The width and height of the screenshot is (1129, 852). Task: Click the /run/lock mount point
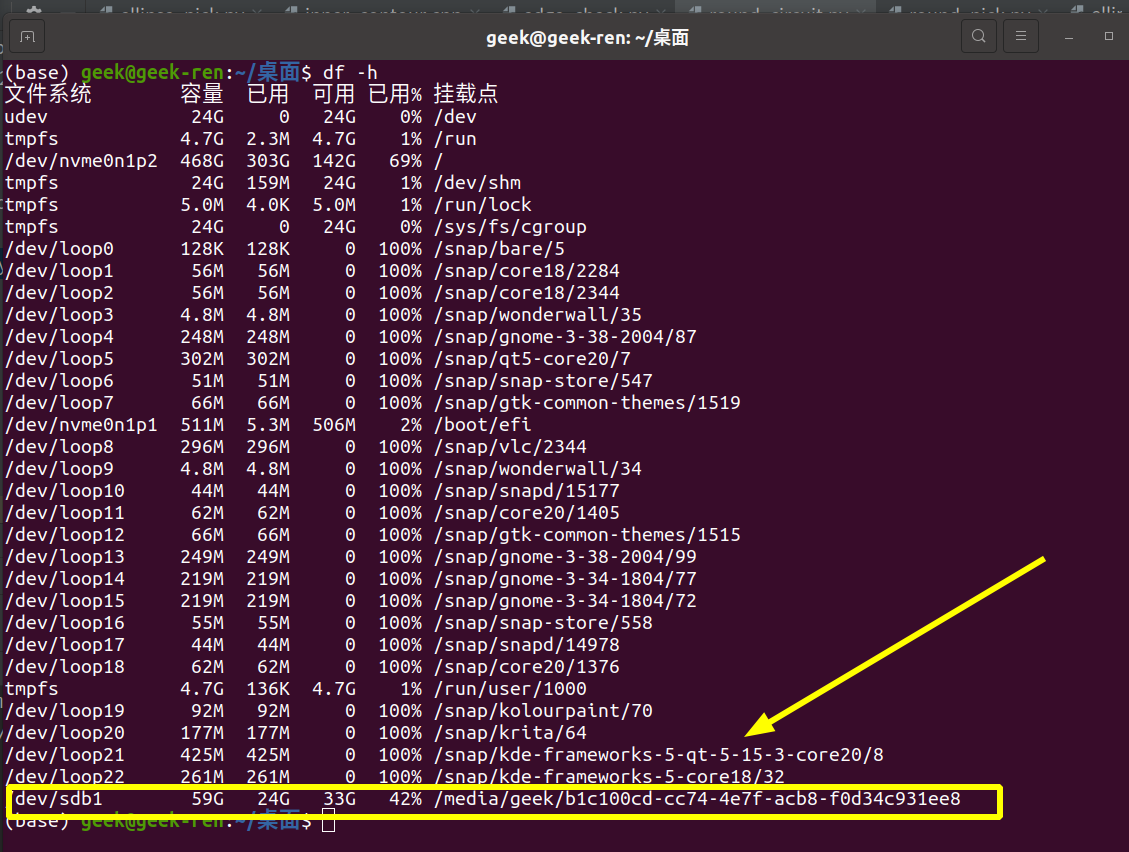[482, 205]
